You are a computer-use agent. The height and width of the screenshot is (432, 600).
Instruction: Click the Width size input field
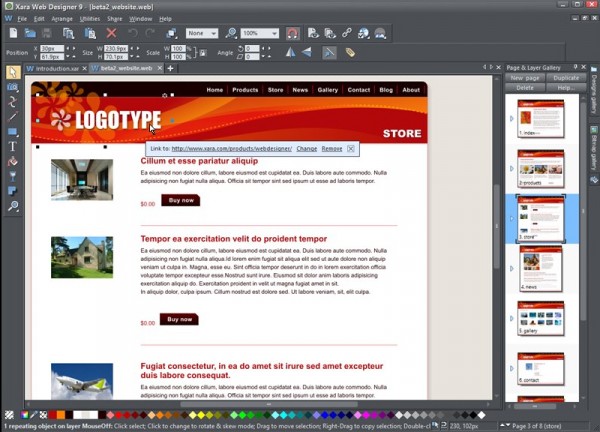(116, 49)
